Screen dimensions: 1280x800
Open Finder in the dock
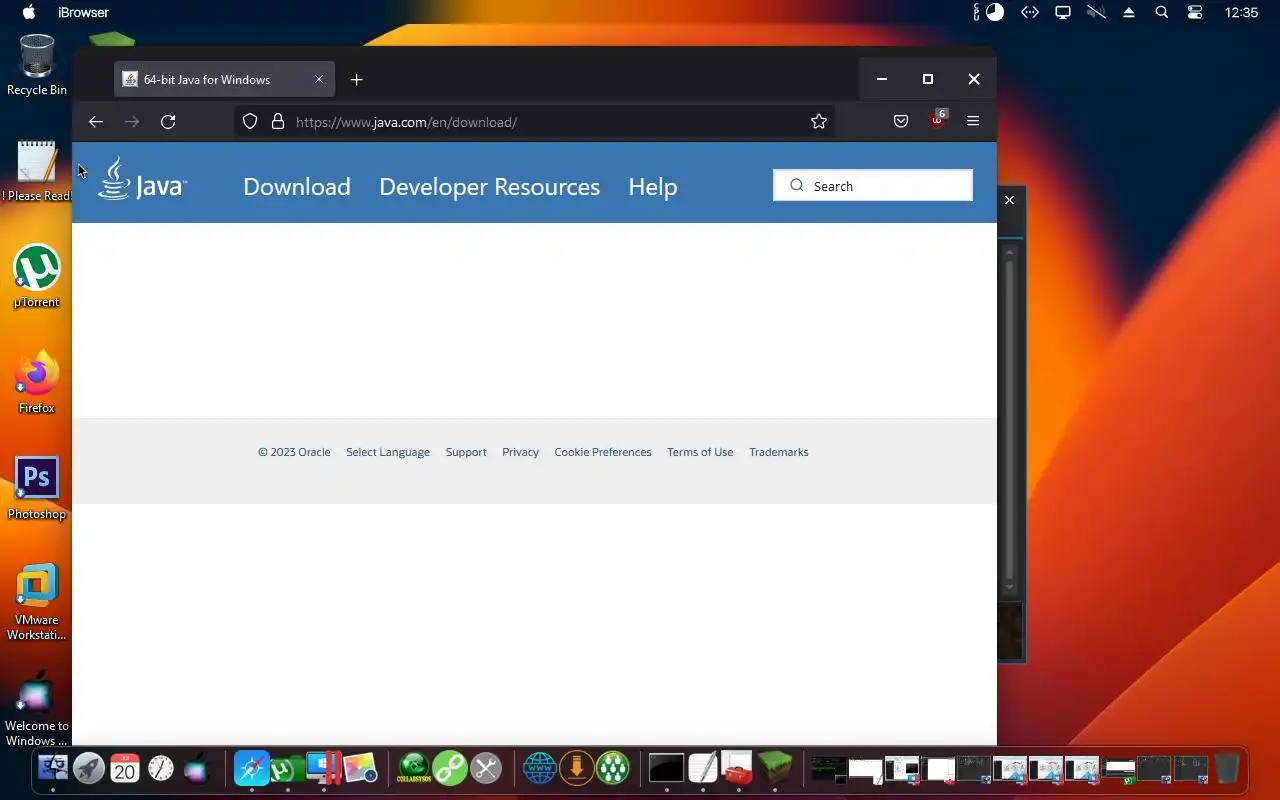click(x=53, y=768)
